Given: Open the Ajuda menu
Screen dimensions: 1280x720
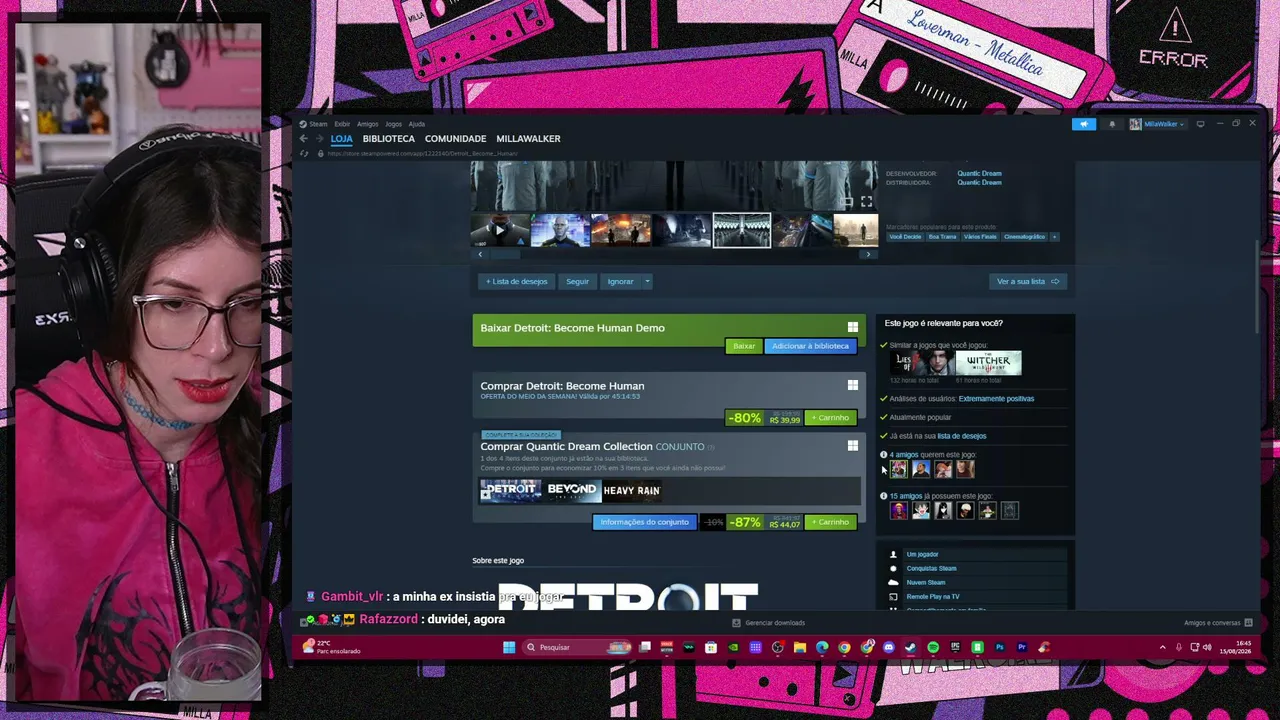Looking at the screenshot, I should tap(416, 124).
